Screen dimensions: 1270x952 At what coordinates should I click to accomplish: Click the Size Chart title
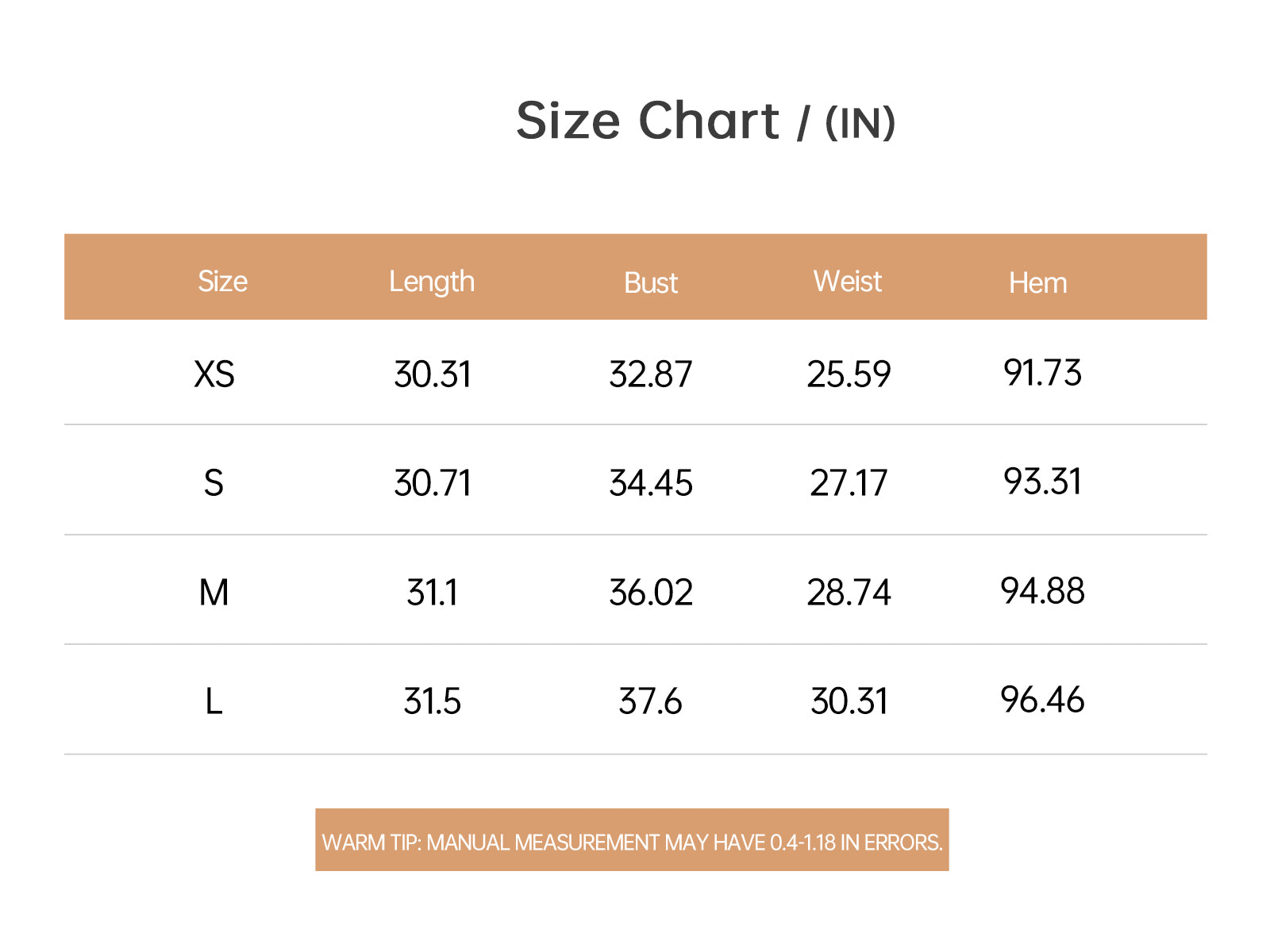tap(706, 121)
